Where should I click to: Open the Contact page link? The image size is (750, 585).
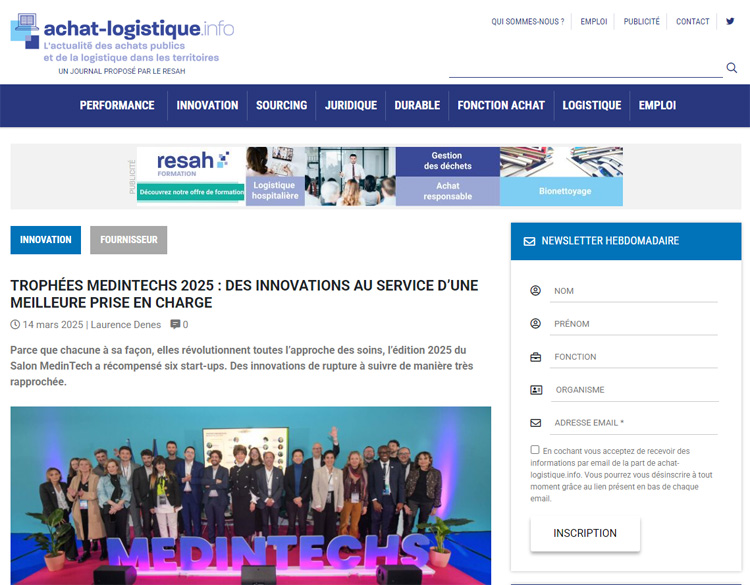pyautogui.click(x=692, y=22)
